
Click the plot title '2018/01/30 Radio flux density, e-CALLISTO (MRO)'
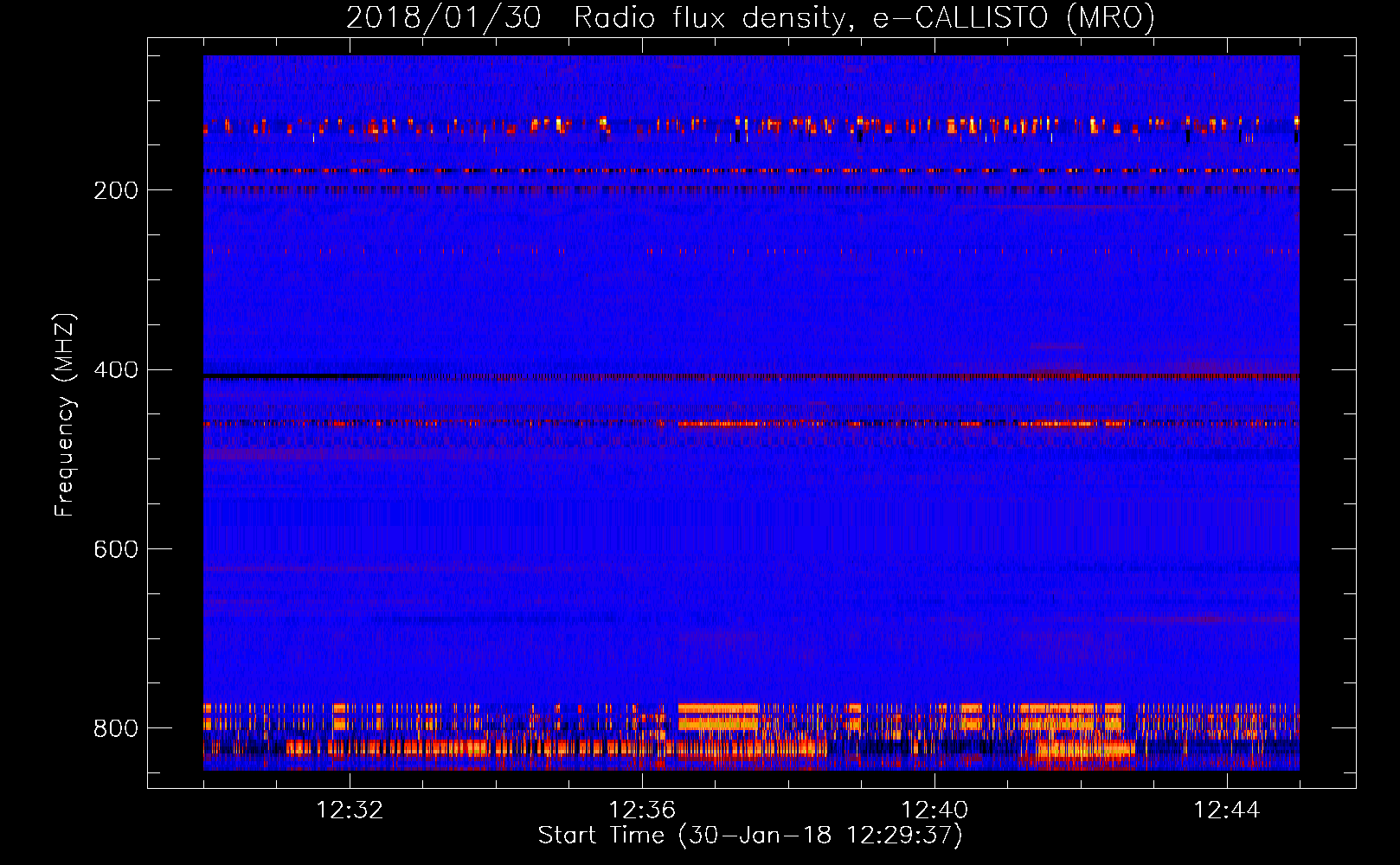750,17
